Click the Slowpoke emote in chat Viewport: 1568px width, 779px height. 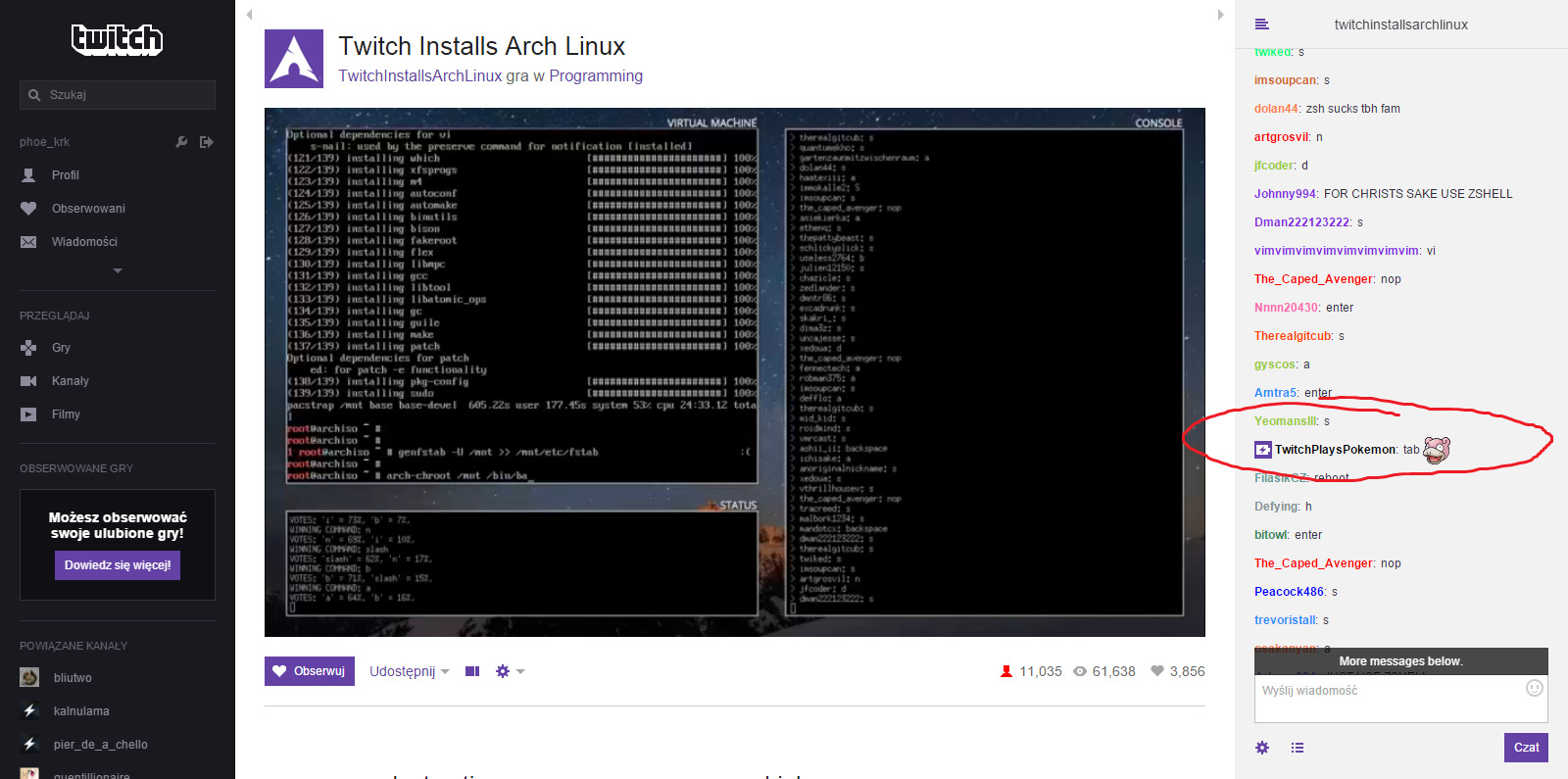click(x=1437, y=450)
